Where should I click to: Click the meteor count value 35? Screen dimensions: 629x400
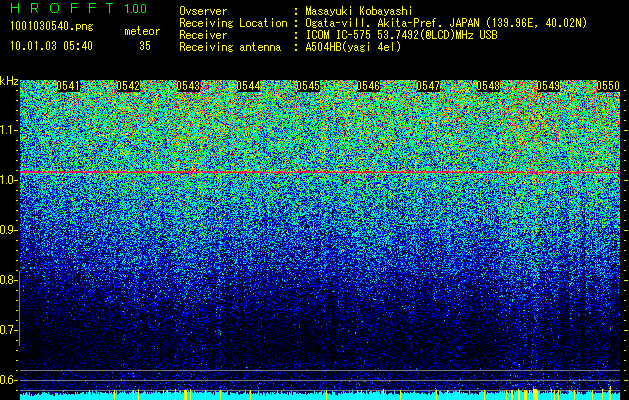[x=145, y=46]
